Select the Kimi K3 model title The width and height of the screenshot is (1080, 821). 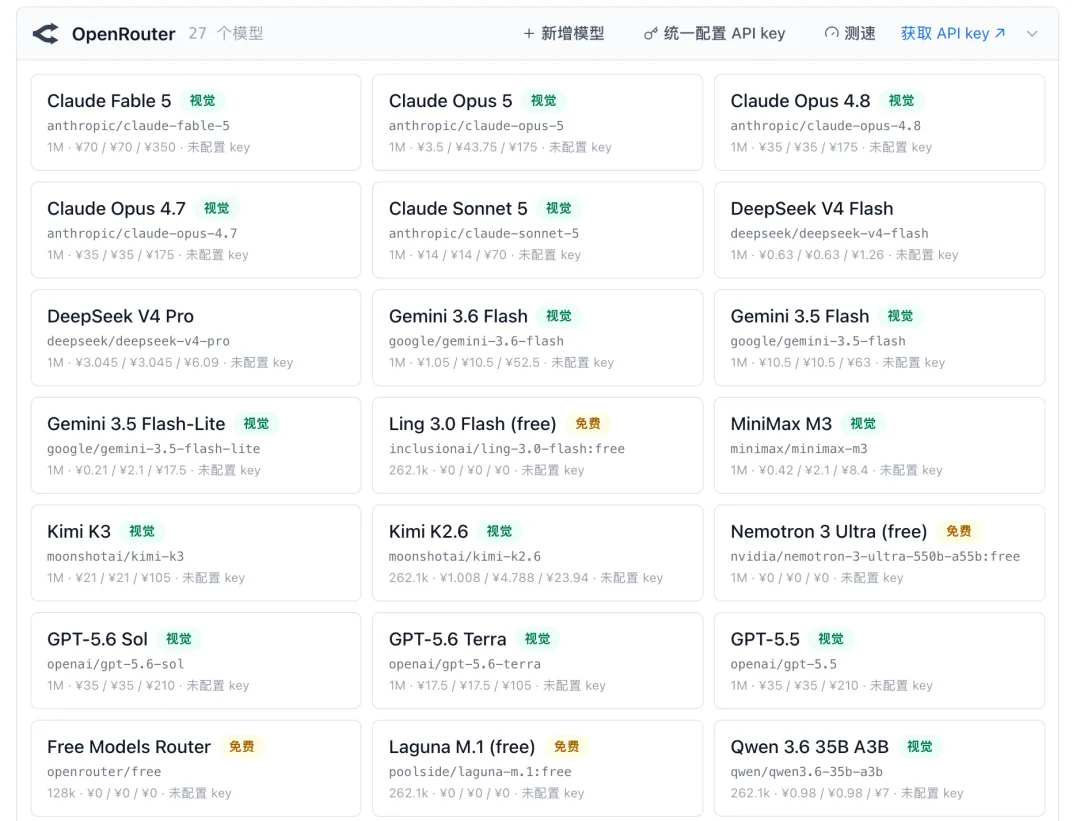pyautogui.click(x=79, y=532)
